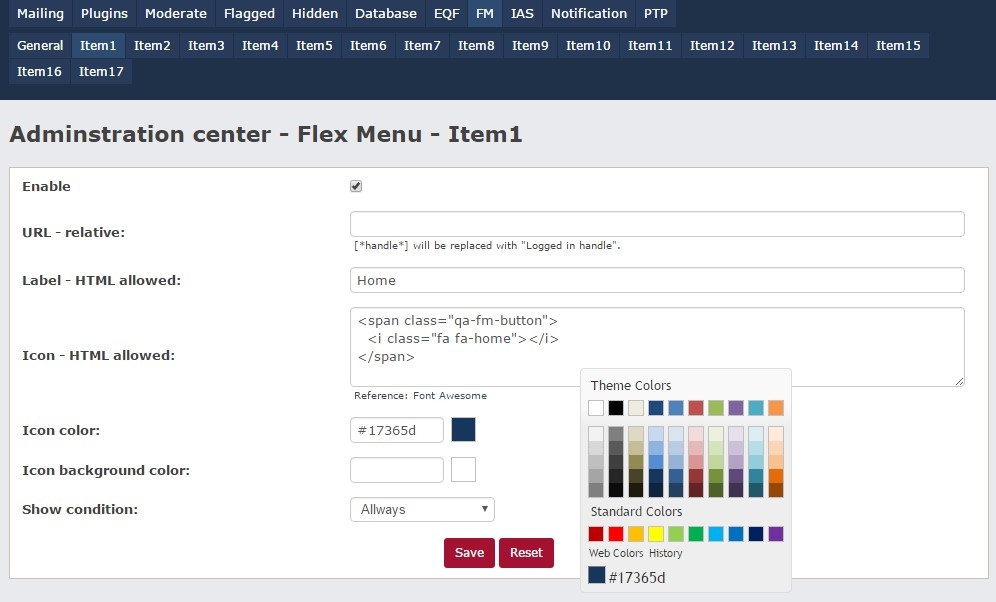Click the Icon color preview swatch
Image resolution: width=996 pixels, height=602 pixels.
(463, 430)
